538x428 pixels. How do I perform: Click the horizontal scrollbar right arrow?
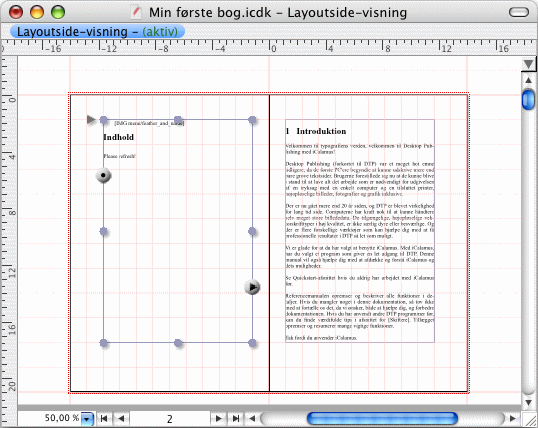pyautogui.click(x=513, y=418)
